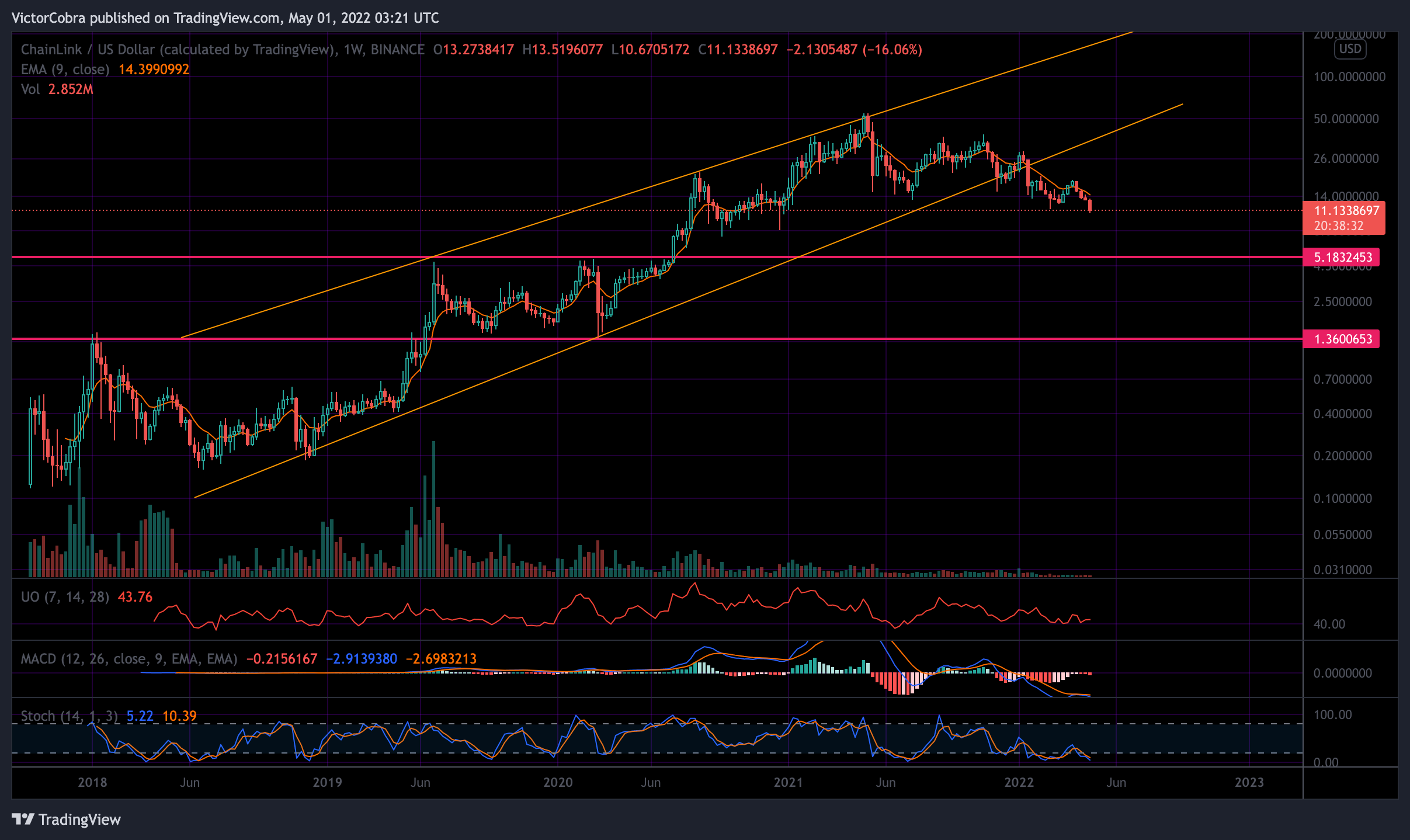Click the low price L10.6705172
The width and height of the screenshot is (1410, 840).
click(x=650, y=50)
